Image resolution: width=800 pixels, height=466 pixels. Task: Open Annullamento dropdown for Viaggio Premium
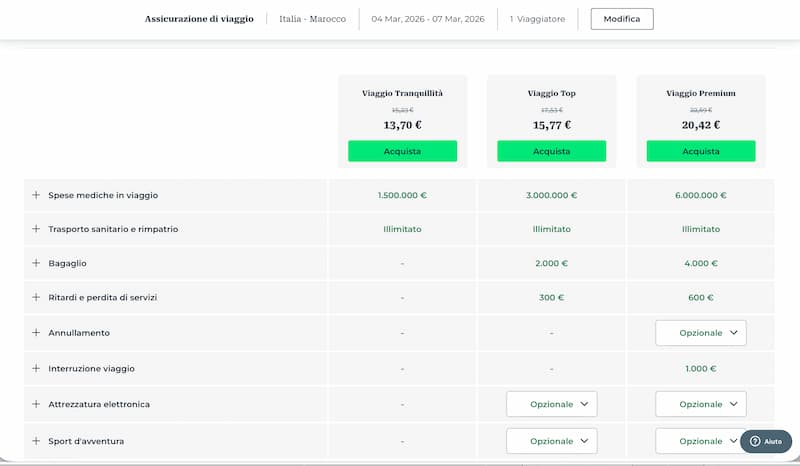700,333
